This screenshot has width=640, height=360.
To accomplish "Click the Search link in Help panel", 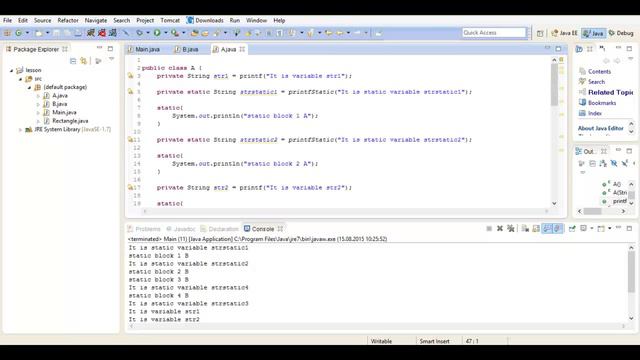I will click(x=596, y=82).
